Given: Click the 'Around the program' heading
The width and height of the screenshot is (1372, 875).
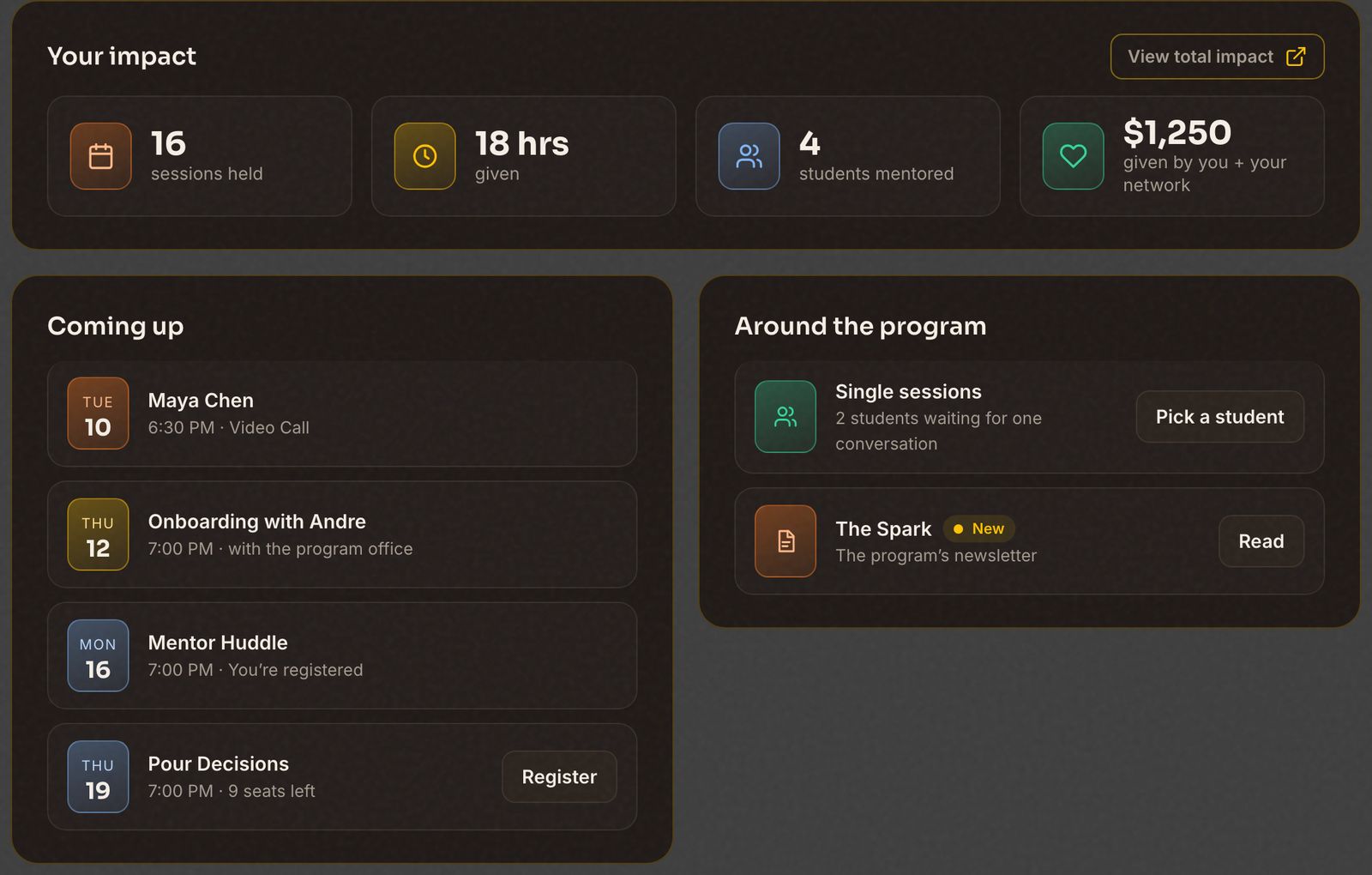Looking at the screenshot, I should [x=861, y=326].
